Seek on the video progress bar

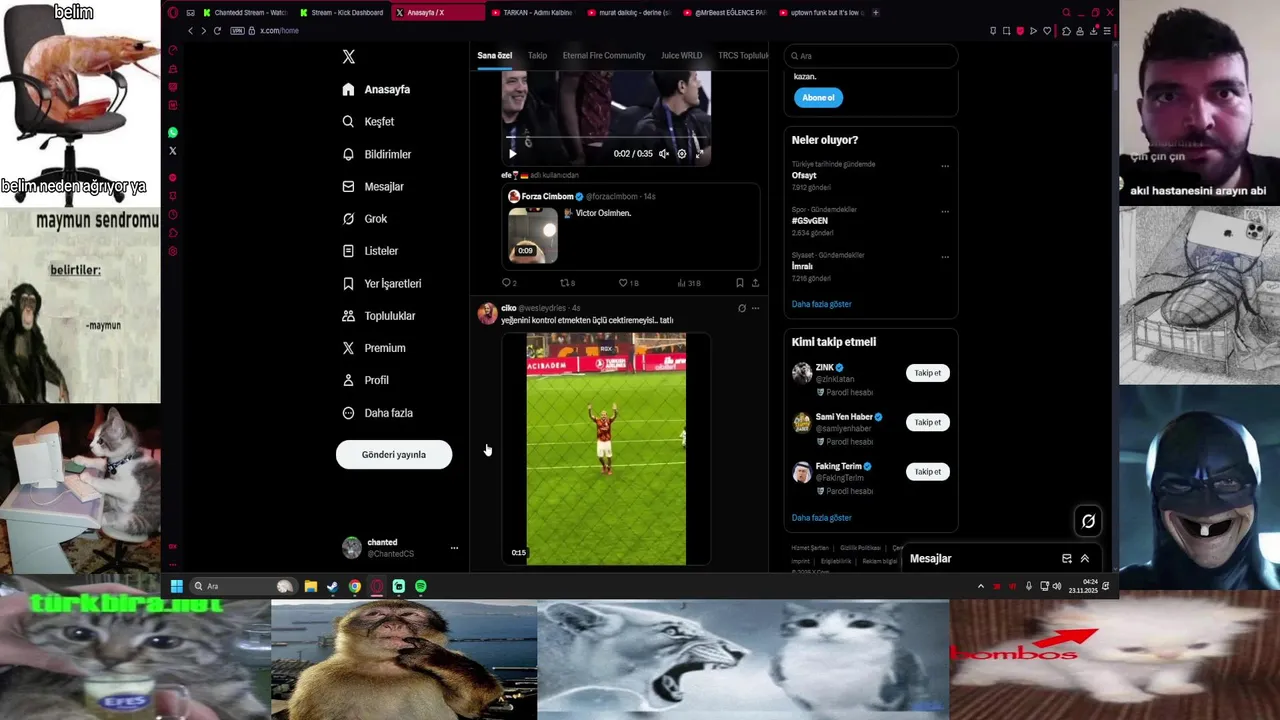pos(606,139)
